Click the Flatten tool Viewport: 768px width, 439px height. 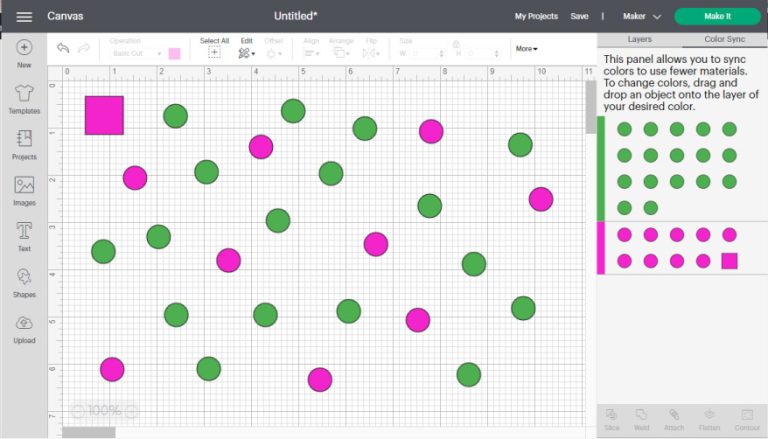coord(709,419)
